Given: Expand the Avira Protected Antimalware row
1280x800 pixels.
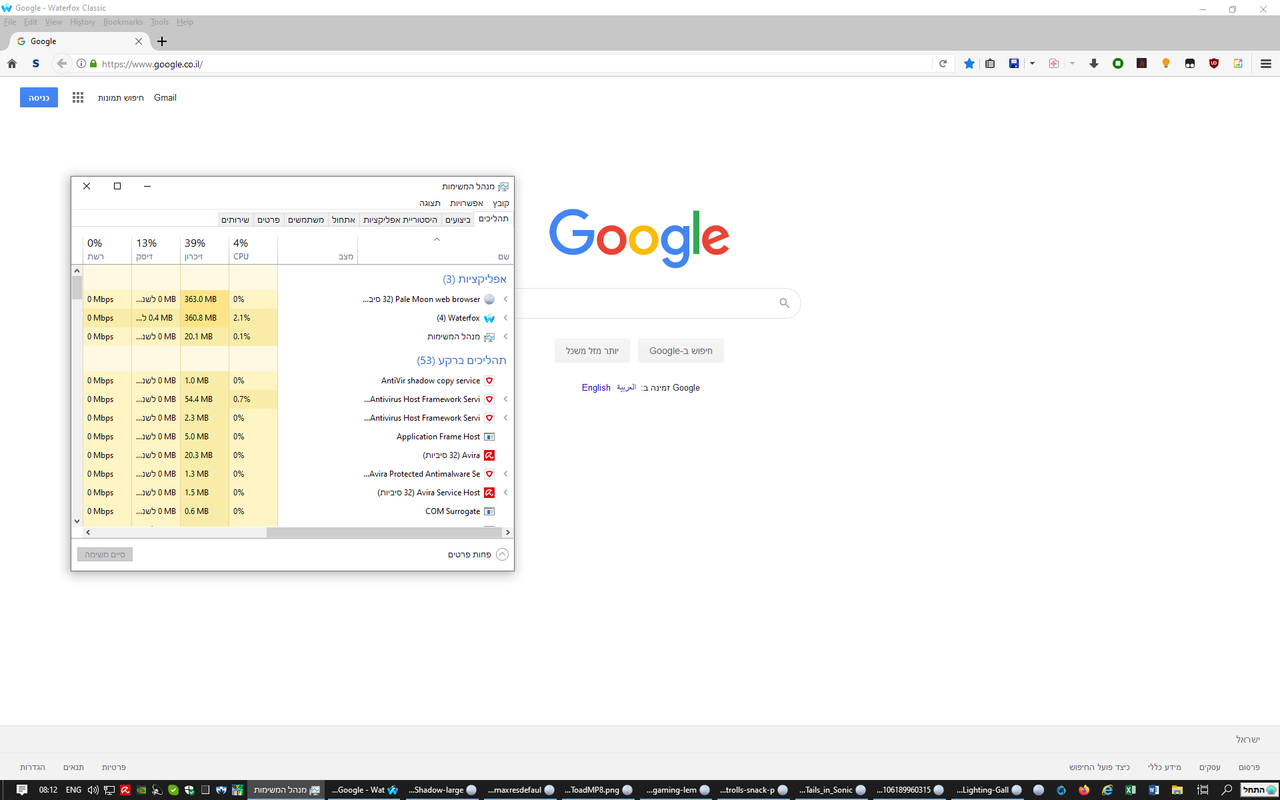Looking at the screenshot, I should (x=505, y=474).
